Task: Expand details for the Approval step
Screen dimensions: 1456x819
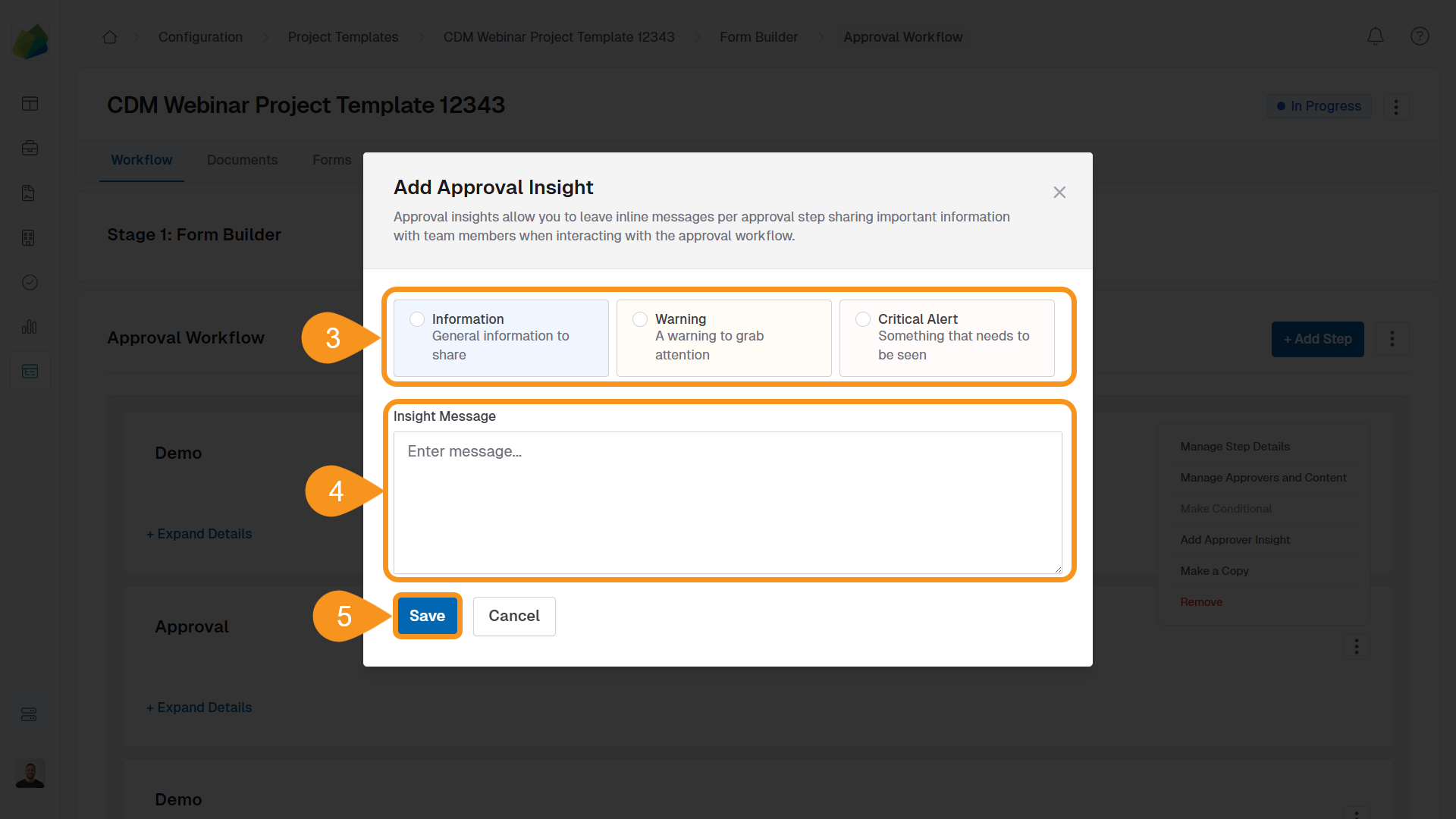Action: 199,707
